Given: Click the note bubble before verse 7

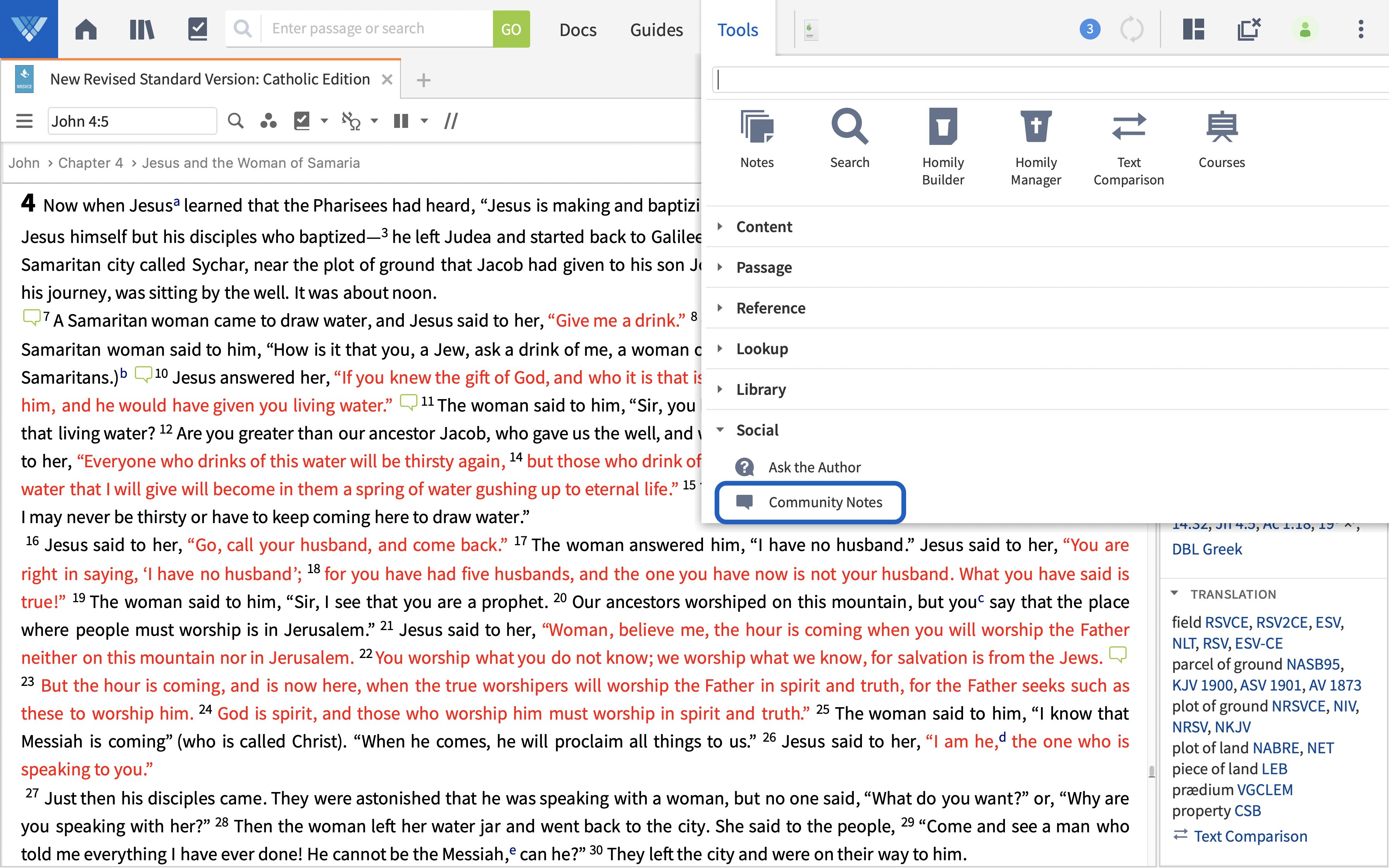Looking at the screenshot, I should click(31, 316).
